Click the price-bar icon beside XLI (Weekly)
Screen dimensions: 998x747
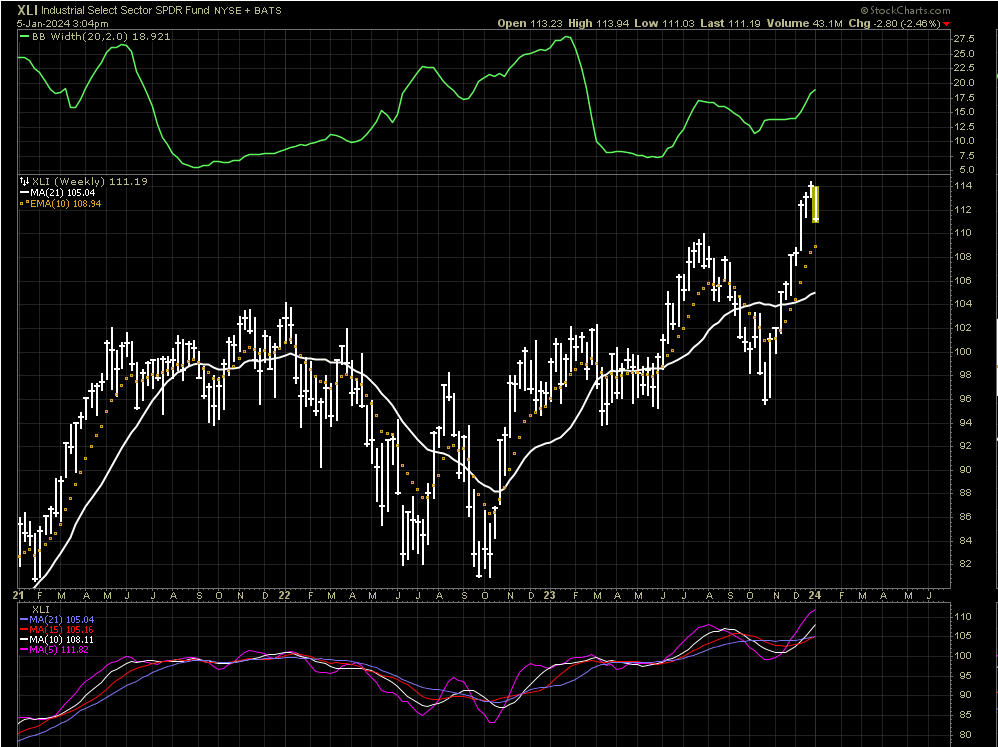(x=24, y=181)
